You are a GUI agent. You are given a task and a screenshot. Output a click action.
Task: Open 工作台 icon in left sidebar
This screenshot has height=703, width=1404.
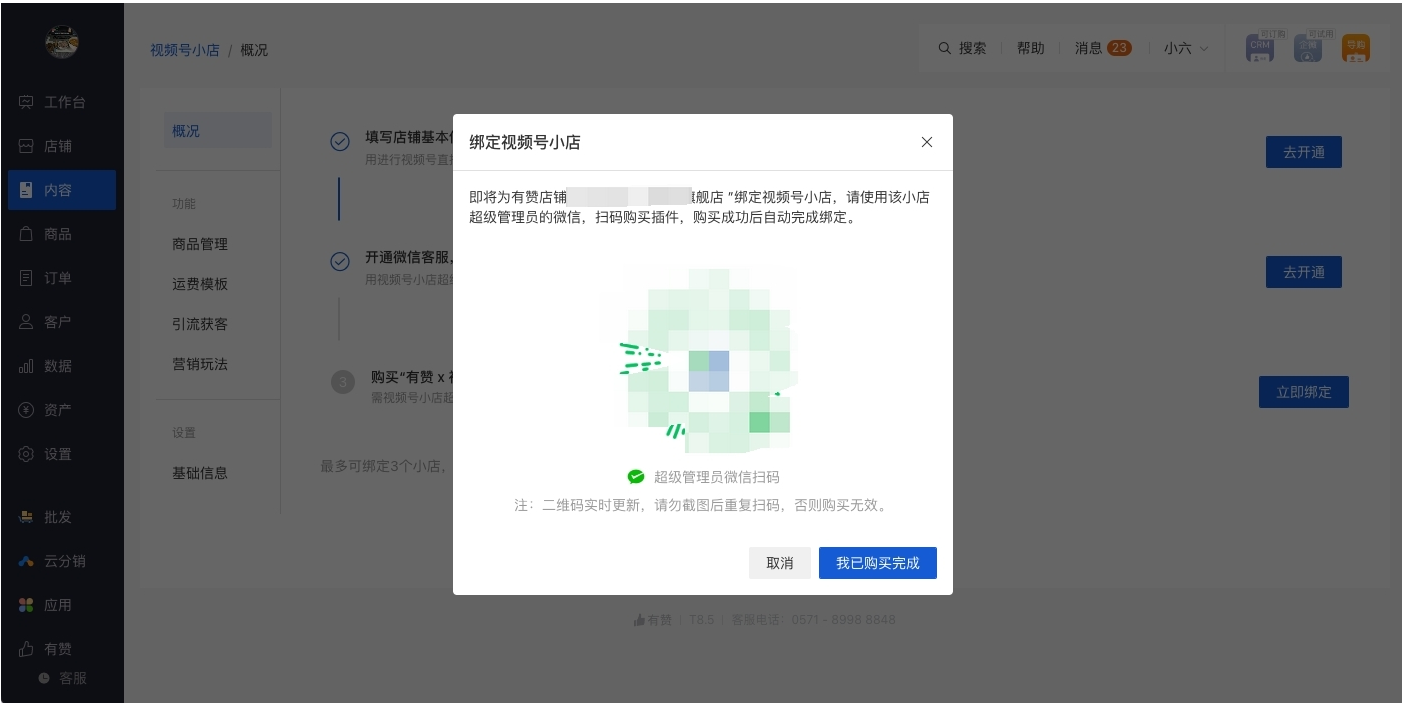(26, 102)
